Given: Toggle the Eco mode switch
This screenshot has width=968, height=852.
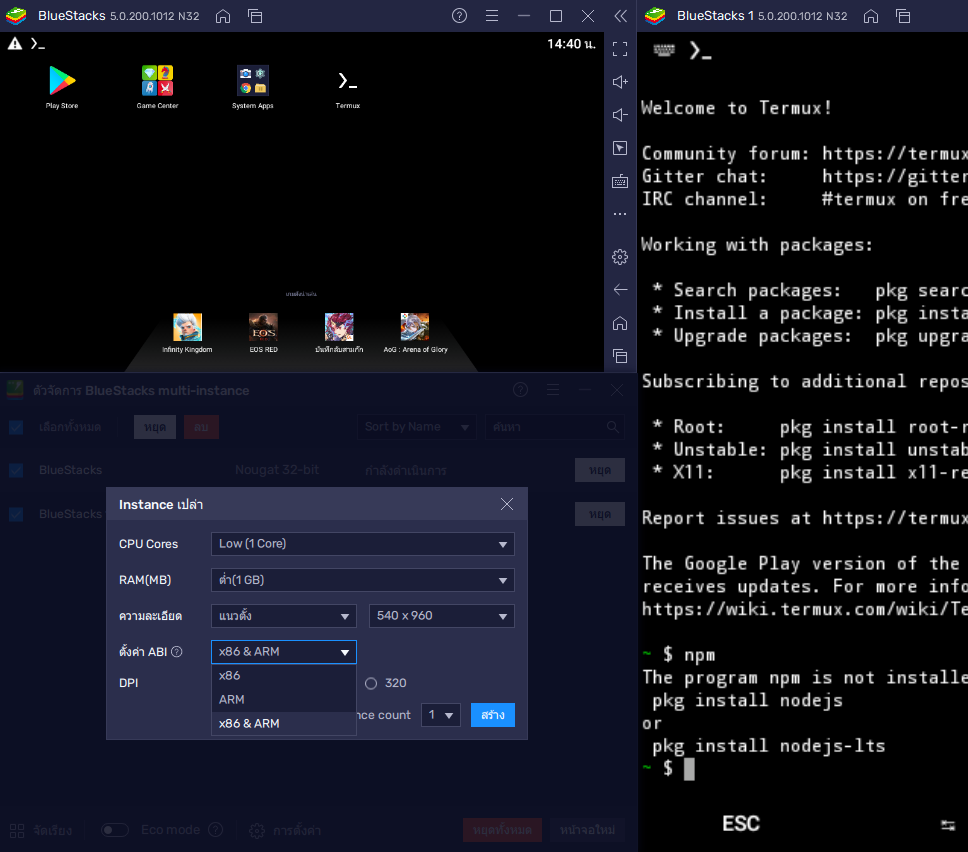Looking at the screenshot, I should coord(115,830).
